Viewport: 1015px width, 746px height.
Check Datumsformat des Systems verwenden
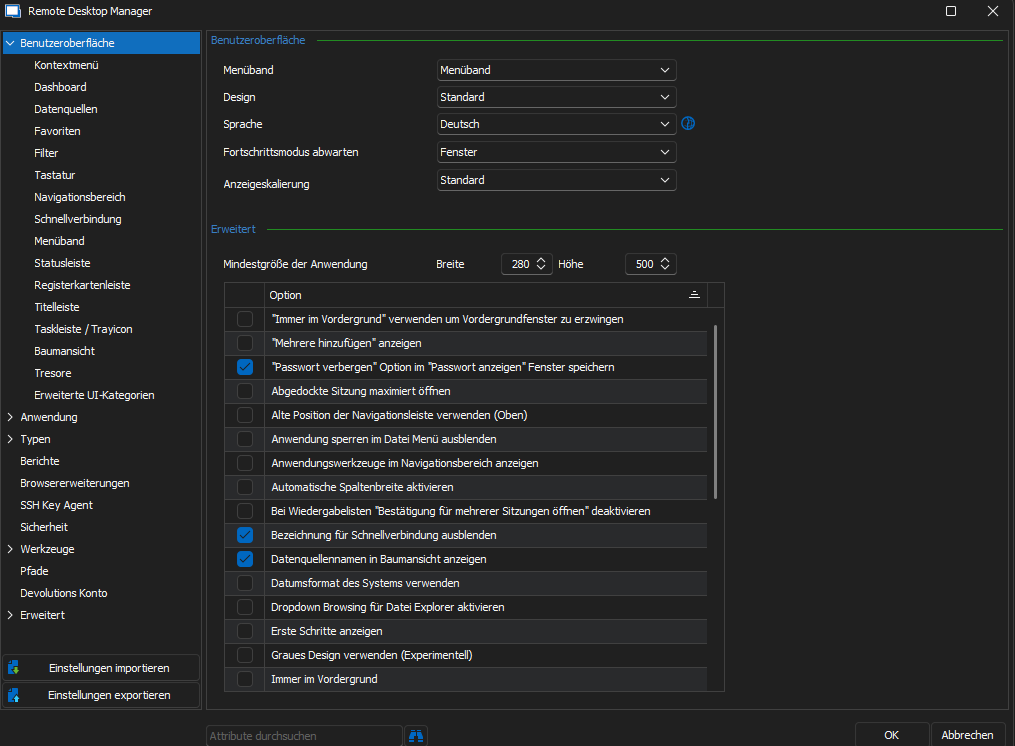pos(245,583)
